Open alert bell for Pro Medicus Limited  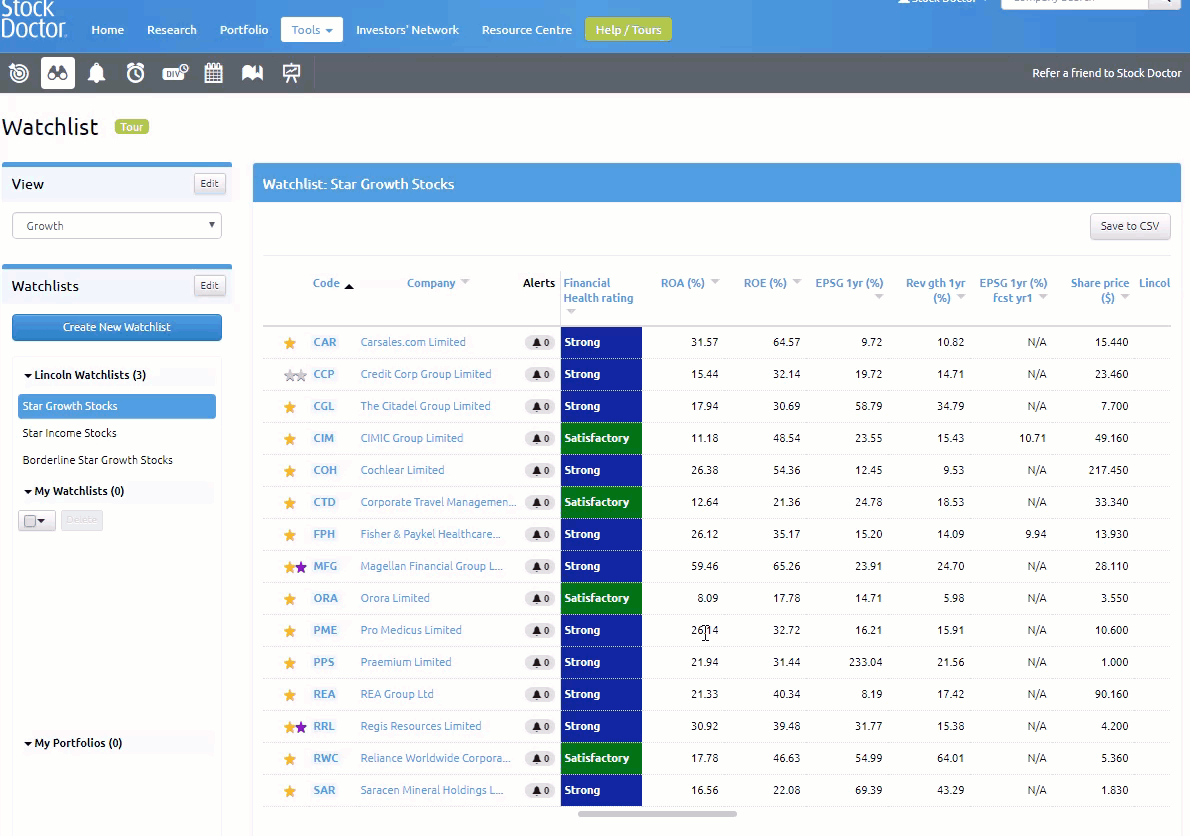(540, 630)
